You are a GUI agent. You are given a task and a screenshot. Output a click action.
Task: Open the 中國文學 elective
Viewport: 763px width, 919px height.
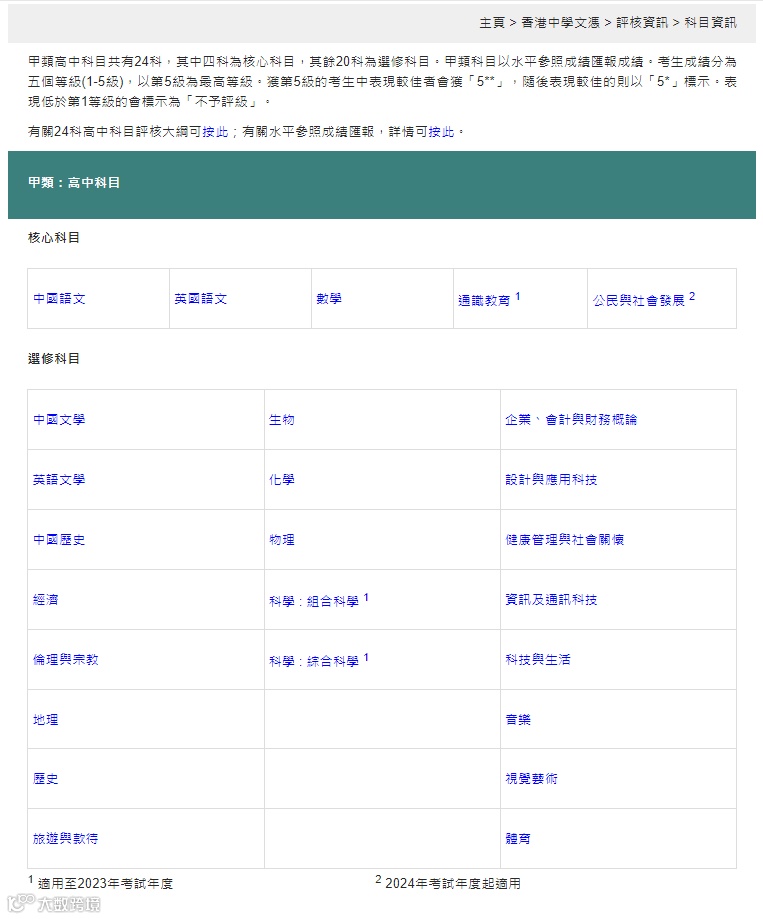click(59, 420)
